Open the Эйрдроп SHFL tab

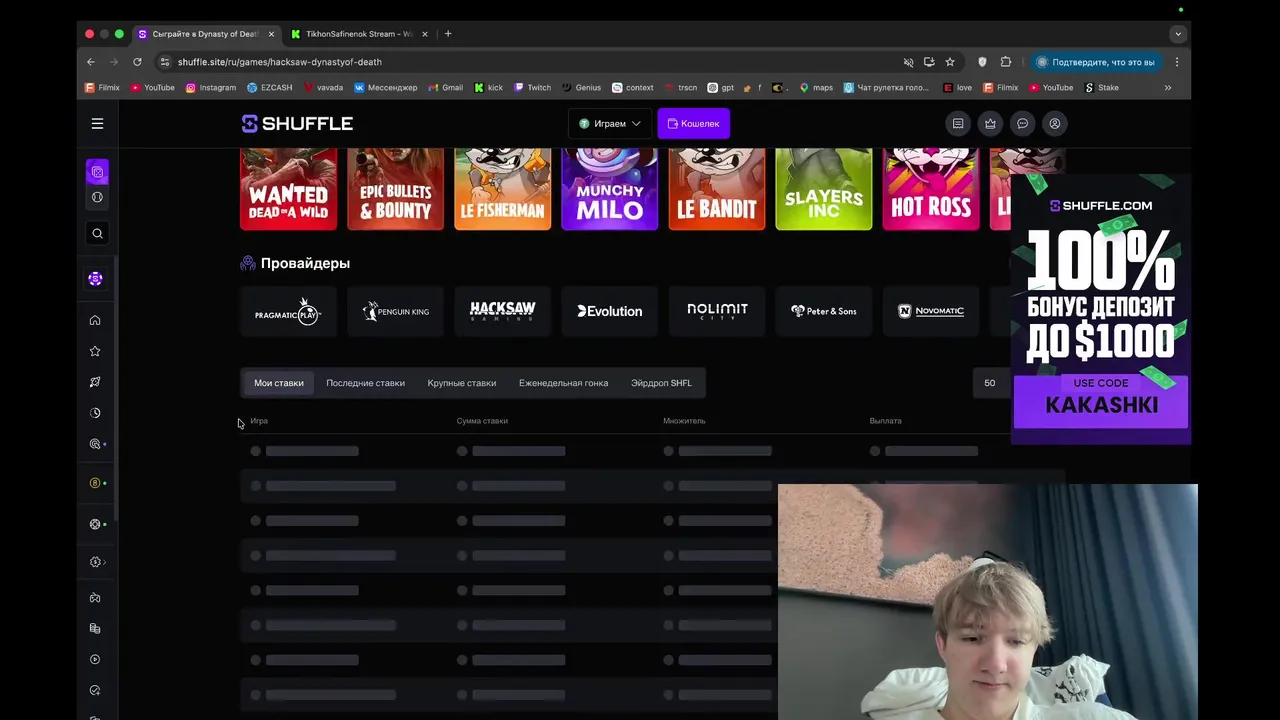coord(661,383)
